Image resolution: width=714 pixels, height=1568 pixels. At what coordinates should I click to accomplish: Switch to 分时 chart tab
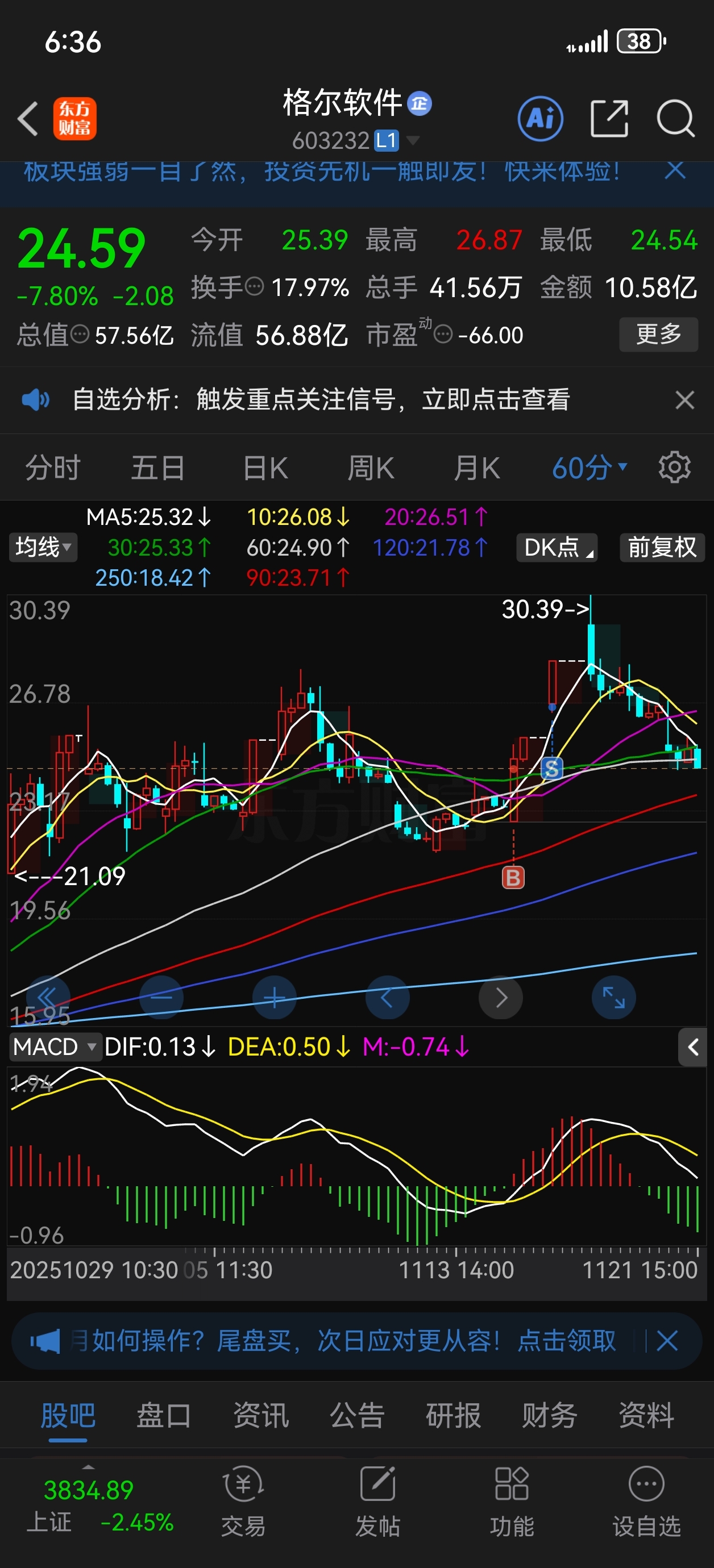(52, 468)
